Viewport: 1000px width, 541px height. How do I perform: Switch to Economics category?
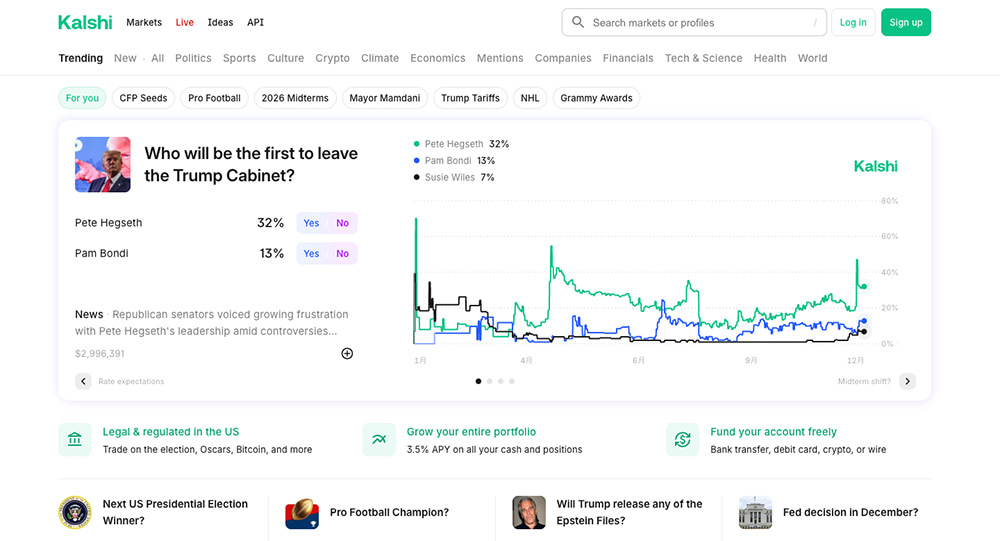(x=438, y=58)
